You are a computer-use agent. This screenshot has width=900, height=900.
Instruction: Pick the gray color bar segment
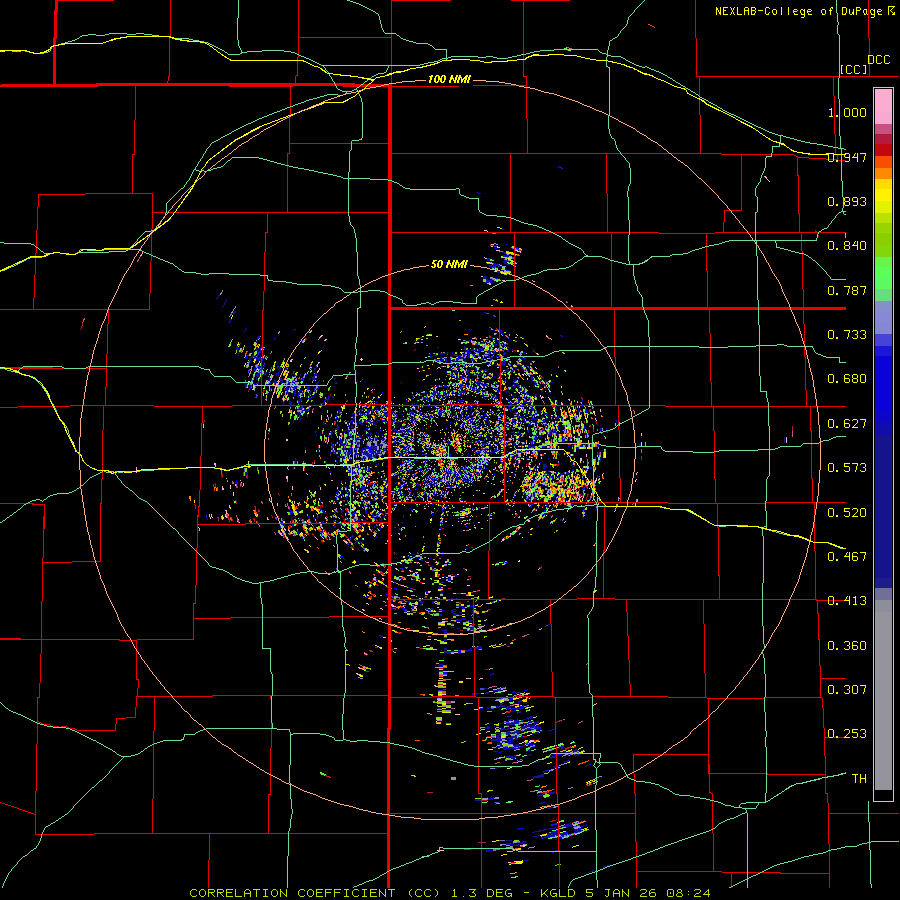883,695
